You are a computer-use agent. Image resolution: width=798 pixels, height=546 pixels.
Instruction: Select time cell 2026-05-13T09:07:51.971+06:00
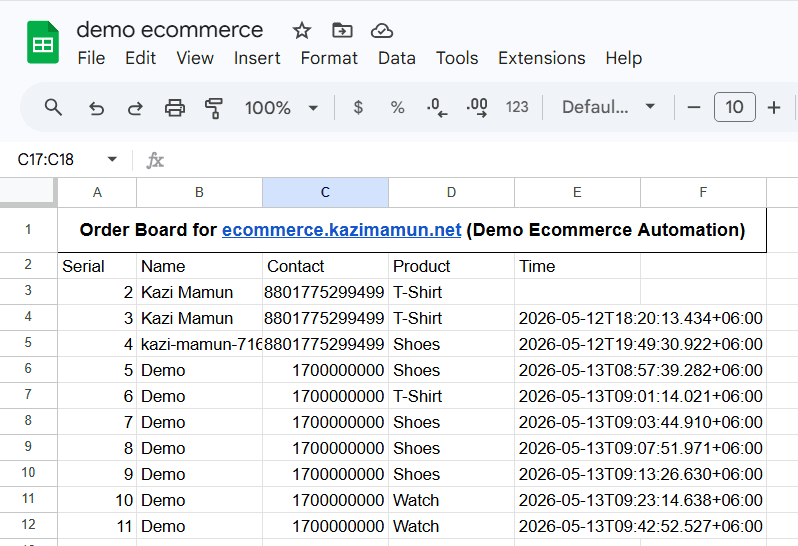click(640, 448)
